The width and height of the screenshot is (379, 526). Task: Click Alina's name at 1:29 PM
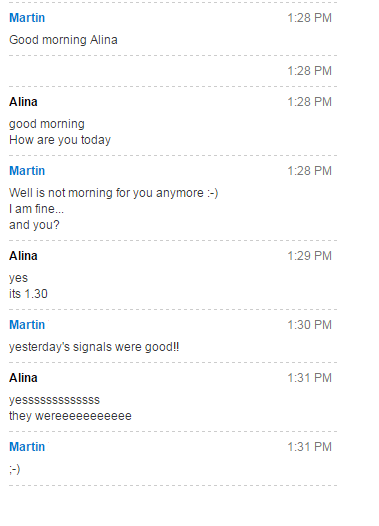pyautogui.click(x=23, y=256)
